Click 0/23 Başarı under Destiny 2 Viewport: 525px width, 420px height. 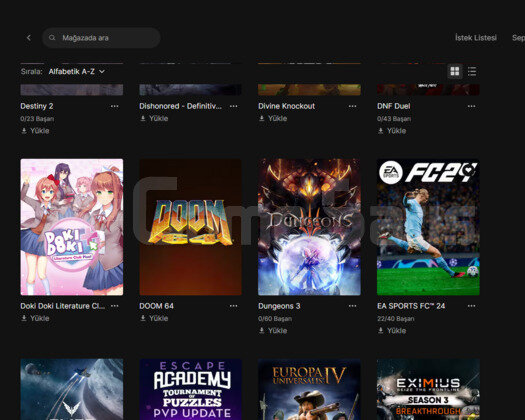point(37,119)
